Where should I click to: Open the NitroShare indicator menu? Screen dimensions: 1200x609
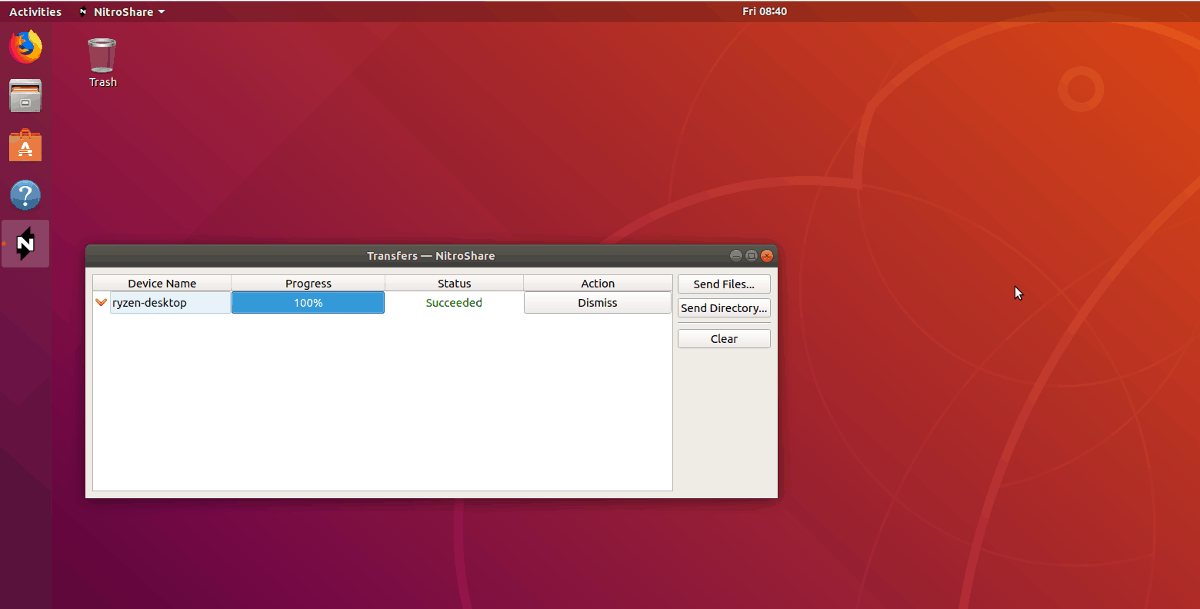point(120,11)
